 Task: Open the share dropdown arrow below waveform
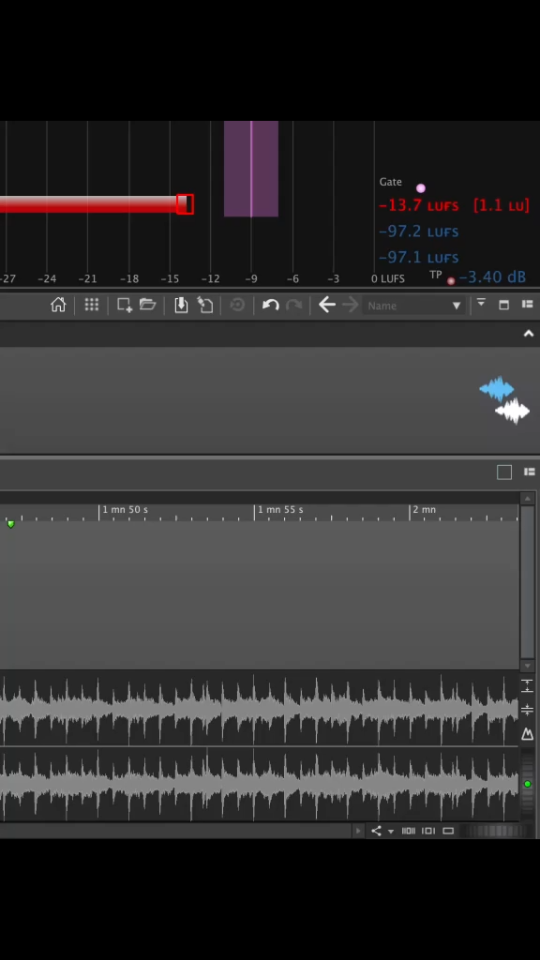pos(391,831)
